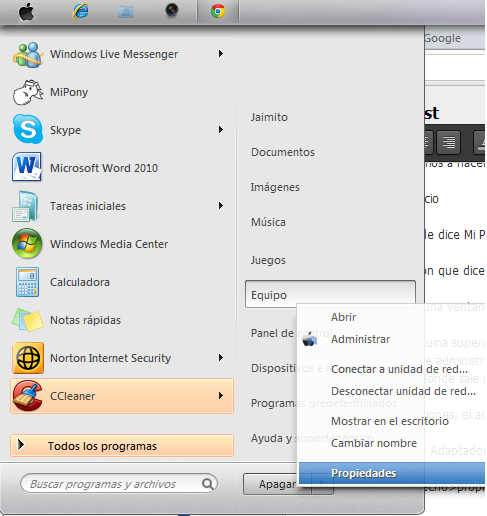
Task: Click the Notas rápidas label
Action: [85, 320]
